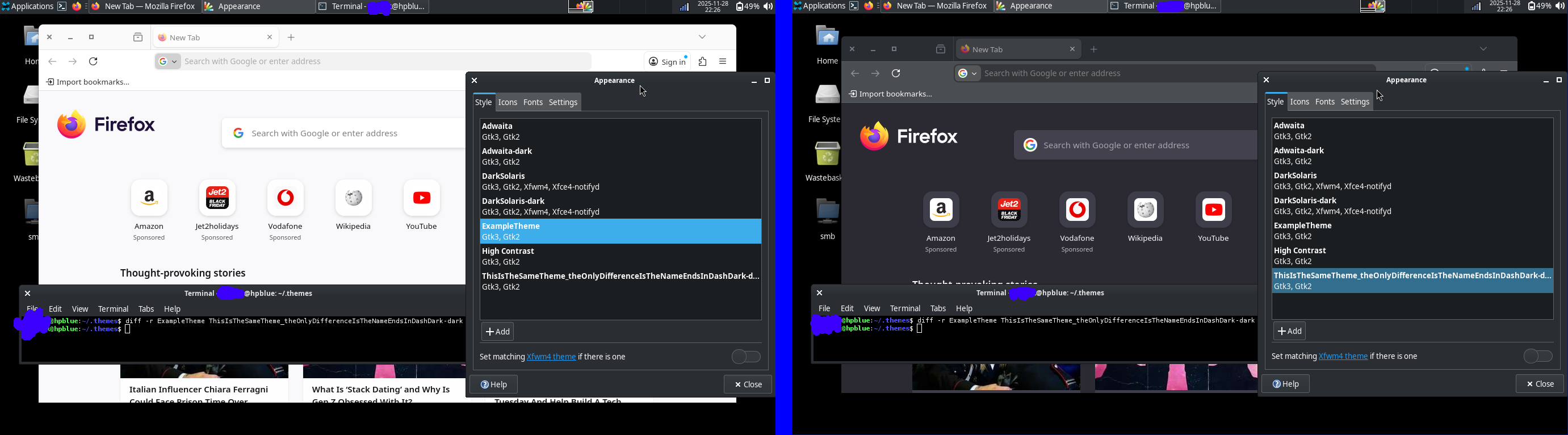Open the Applications menu on left desktop panel
The image size is (1568, 435).
pyautogui.click(x=27, y=7)
